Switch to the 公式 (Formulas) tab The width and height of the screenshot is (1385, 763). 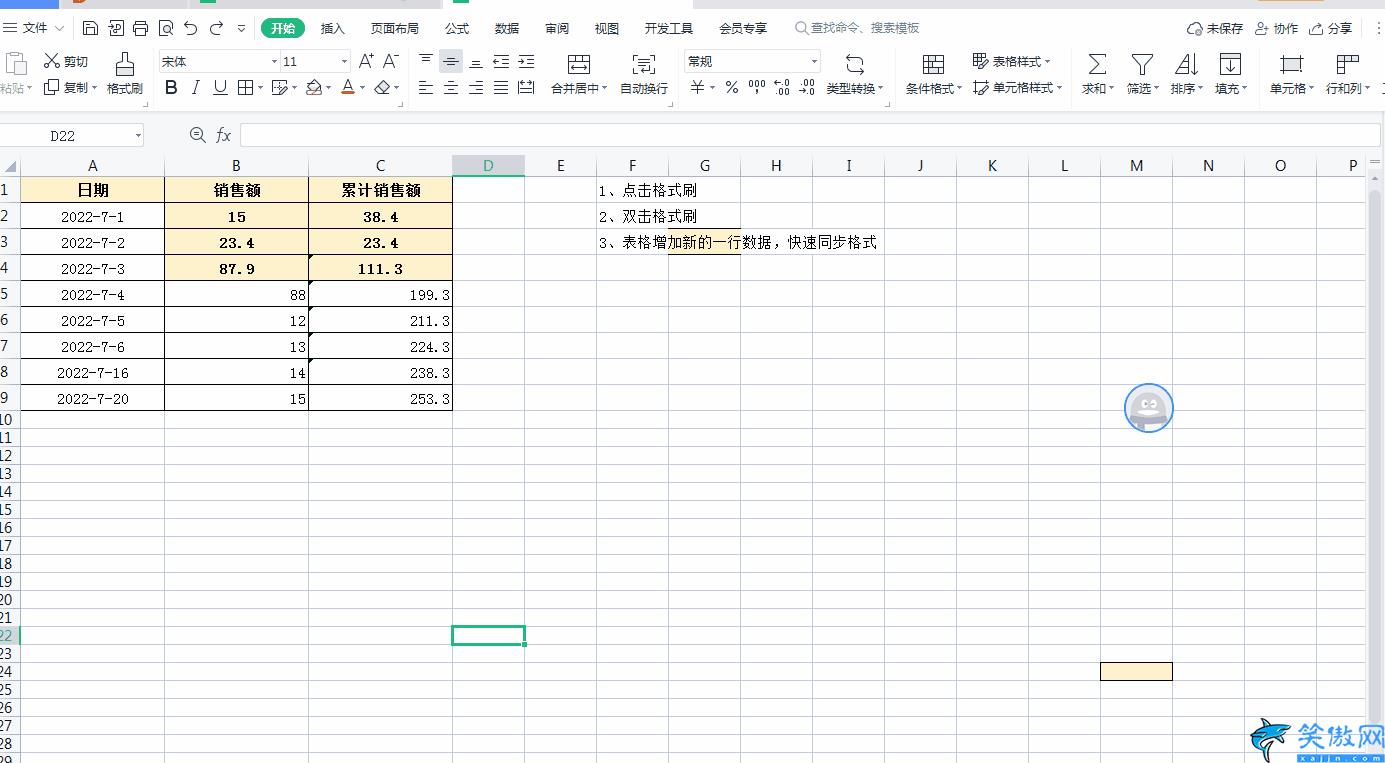coord(457,28)
